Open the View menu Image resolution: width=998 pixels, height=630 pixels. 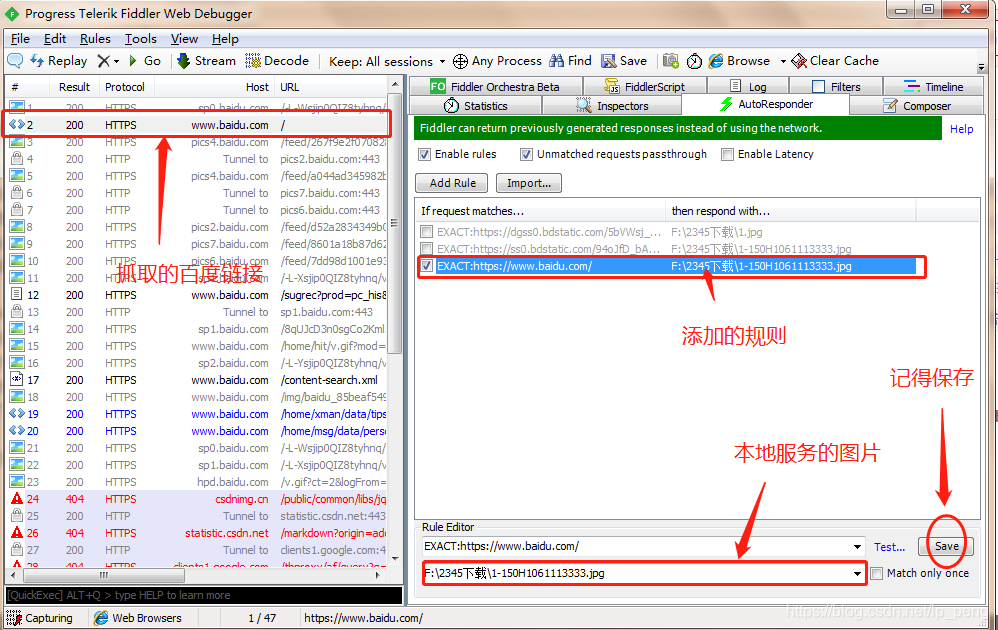click(x=184, y=39)
